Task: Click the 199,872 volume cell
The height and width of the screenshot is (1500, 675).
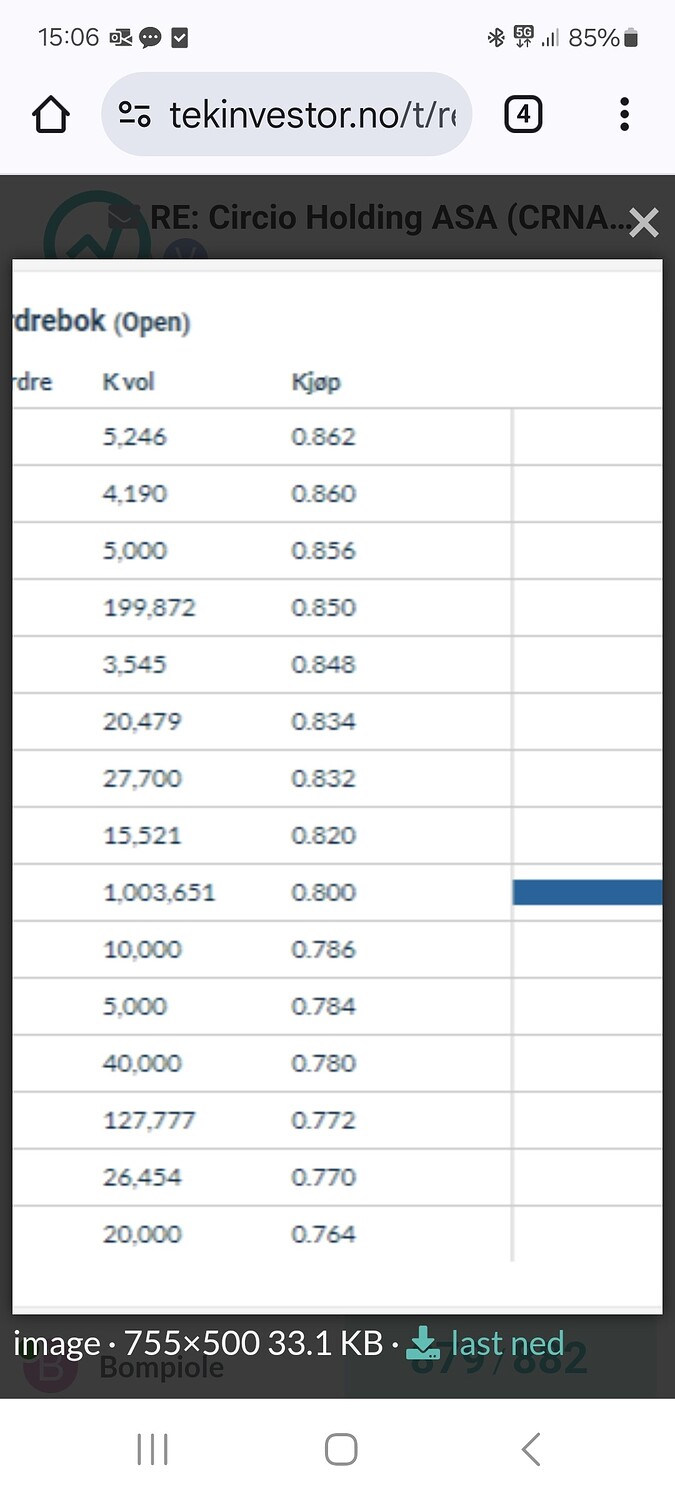Action: (x=149, y=607)
